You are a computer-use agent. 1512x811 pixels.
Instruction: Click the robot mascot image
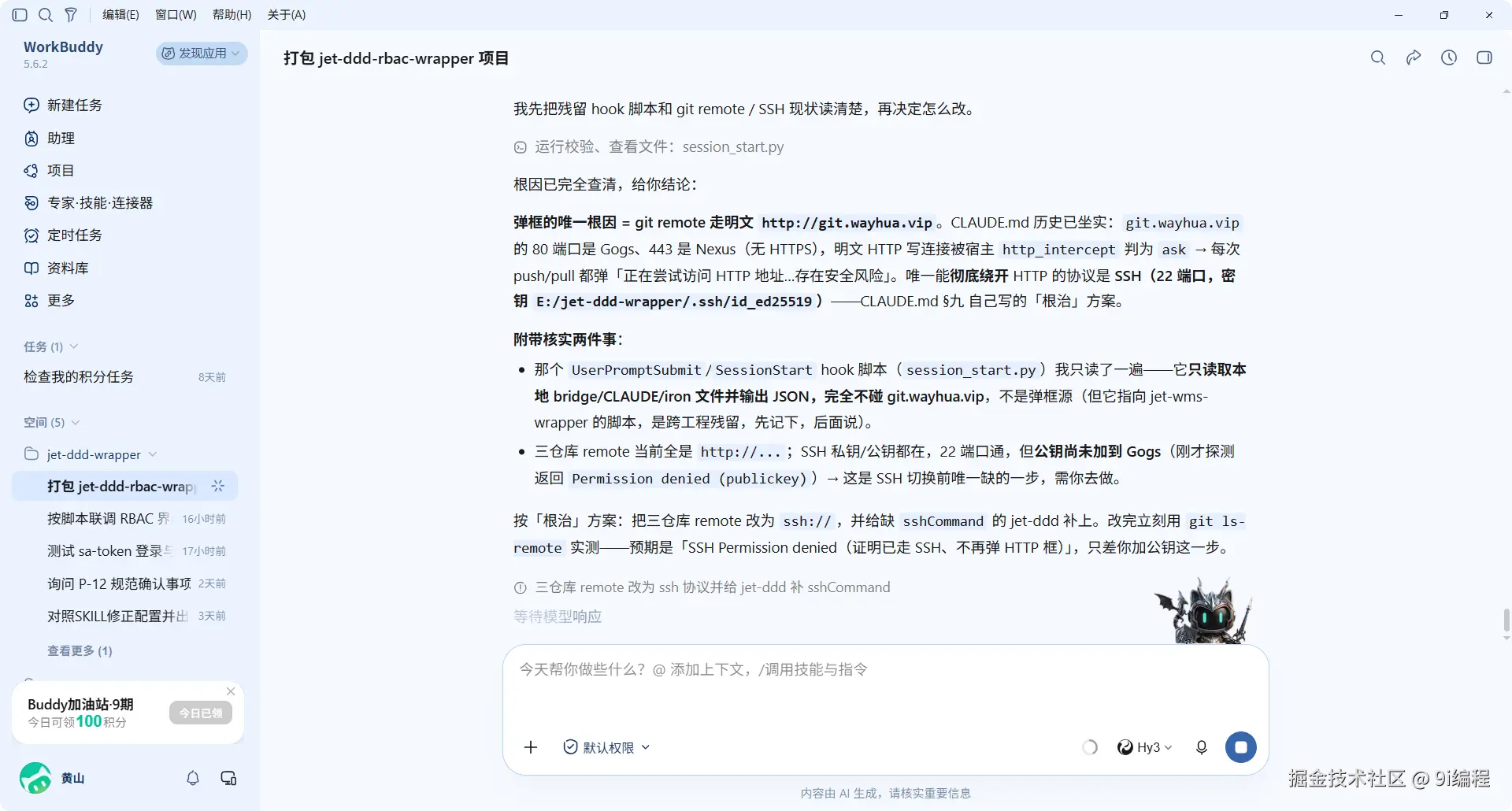coord(1203,611)
